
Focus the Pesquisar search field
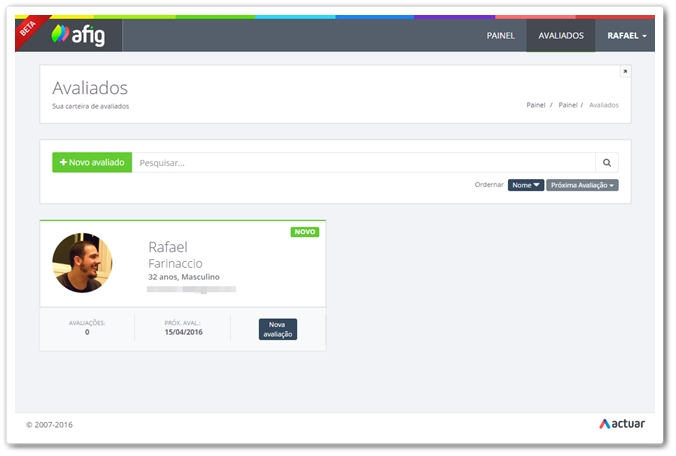coord(363,162)
